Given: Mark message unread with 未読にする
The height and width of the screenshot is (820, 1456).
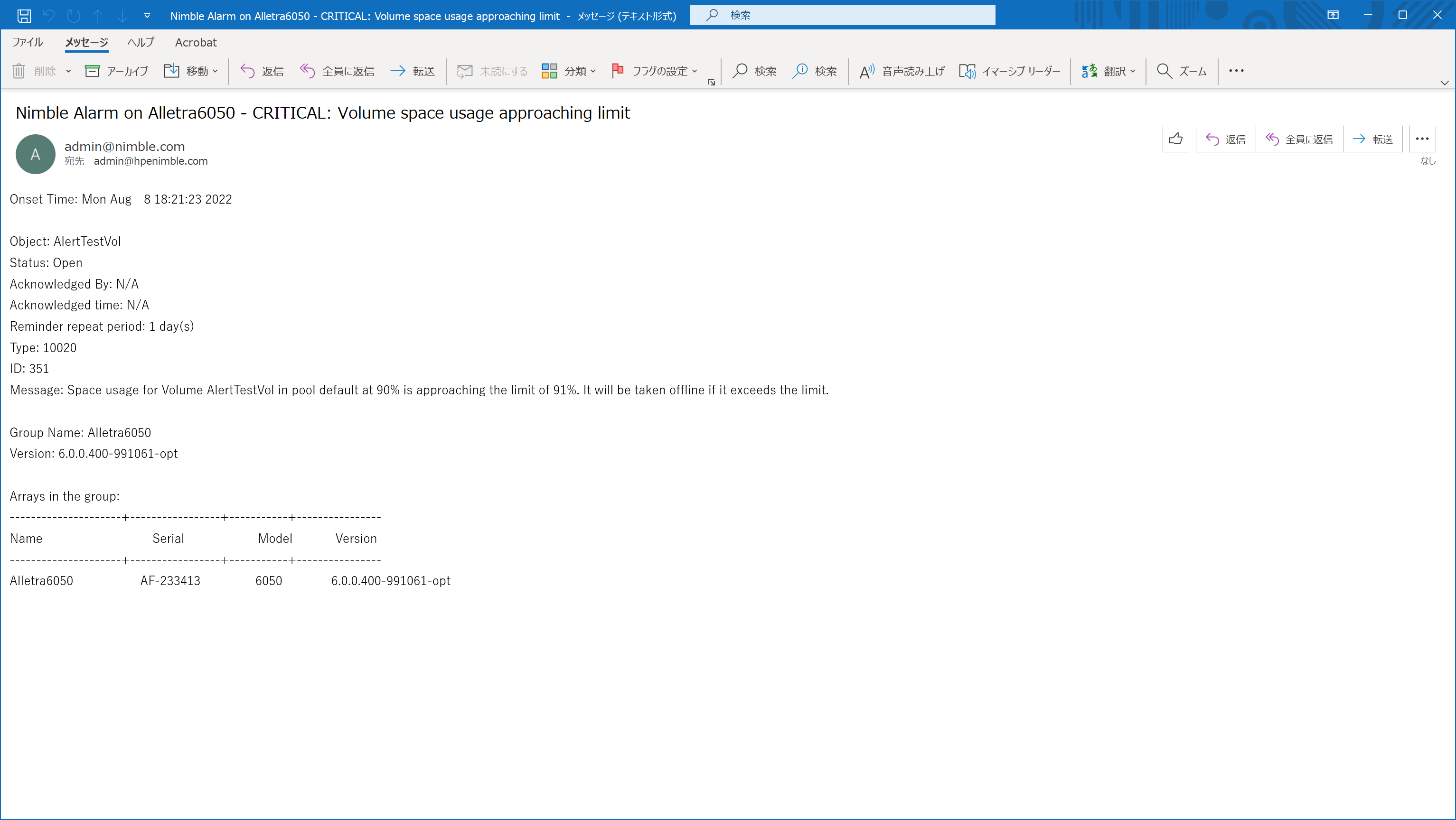Looking at the screenshot, I should point(492,71).
